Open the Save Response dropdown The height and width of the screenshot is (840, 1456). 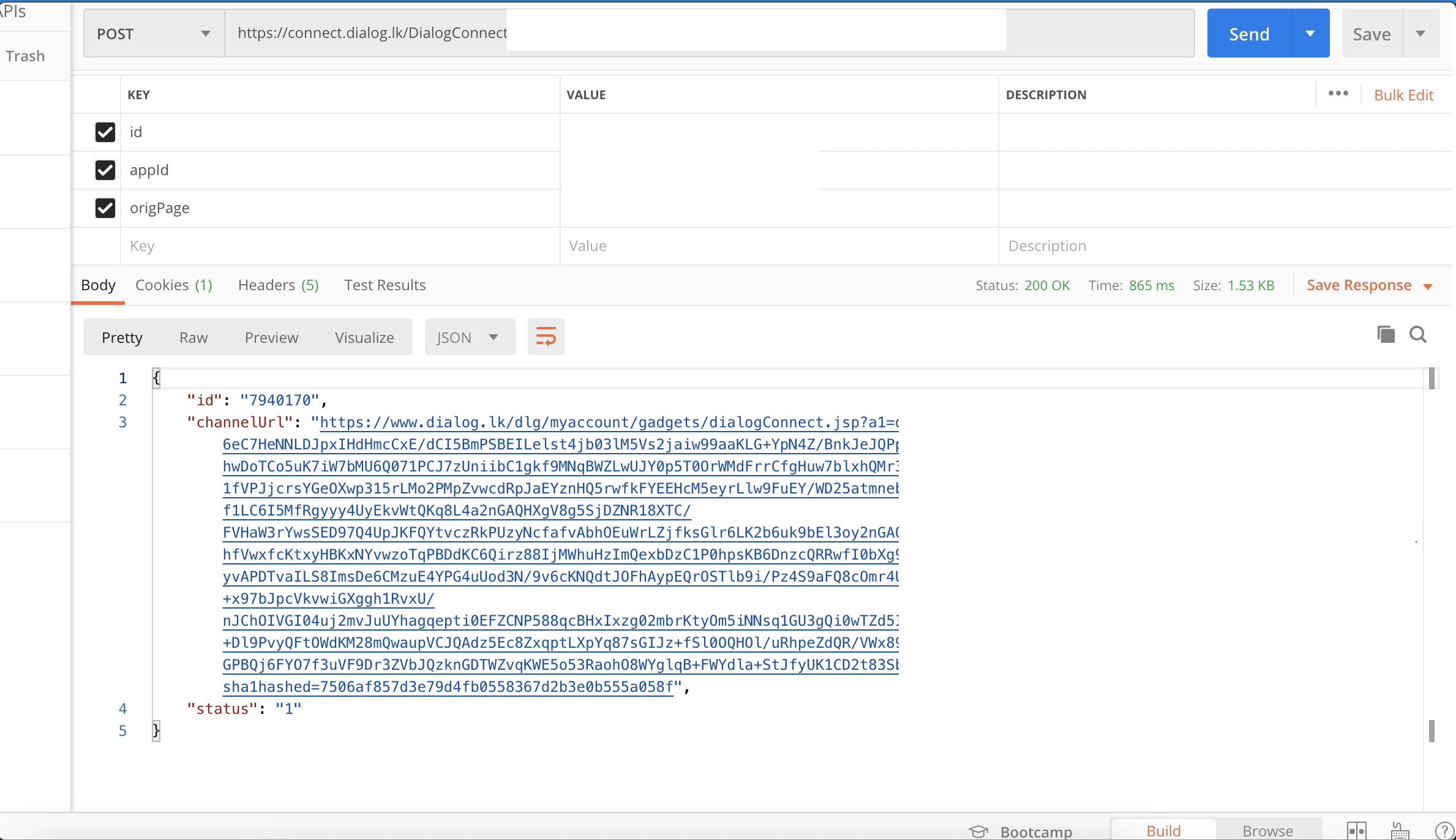tap(1370, 285)
